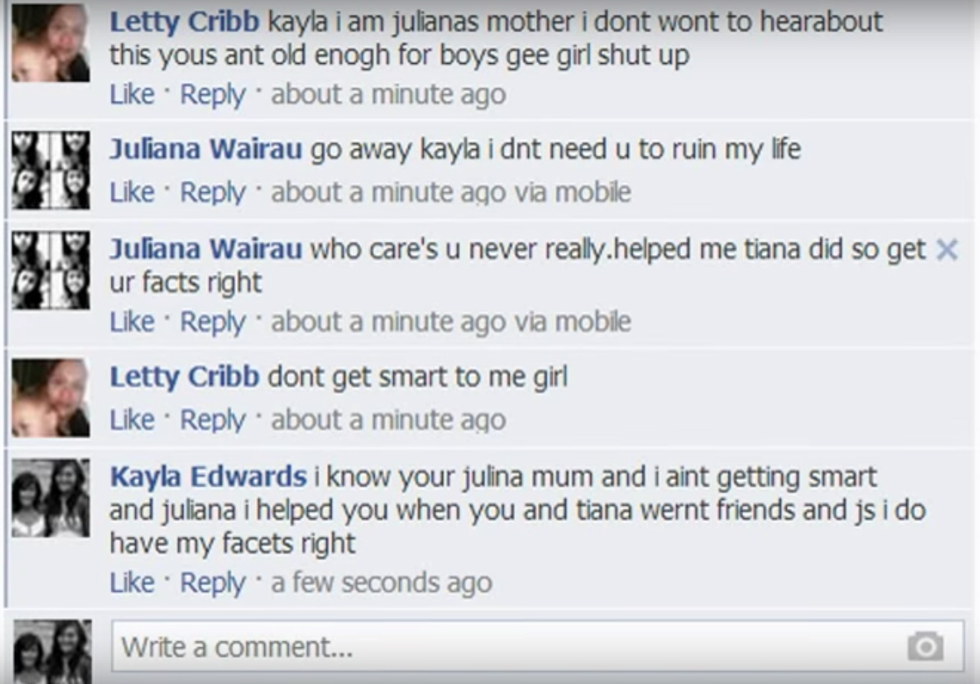Open Letty Cribb's avatar on first comment
The height and width of the screenshot is (684, 980).
click(x=51, y=43)
